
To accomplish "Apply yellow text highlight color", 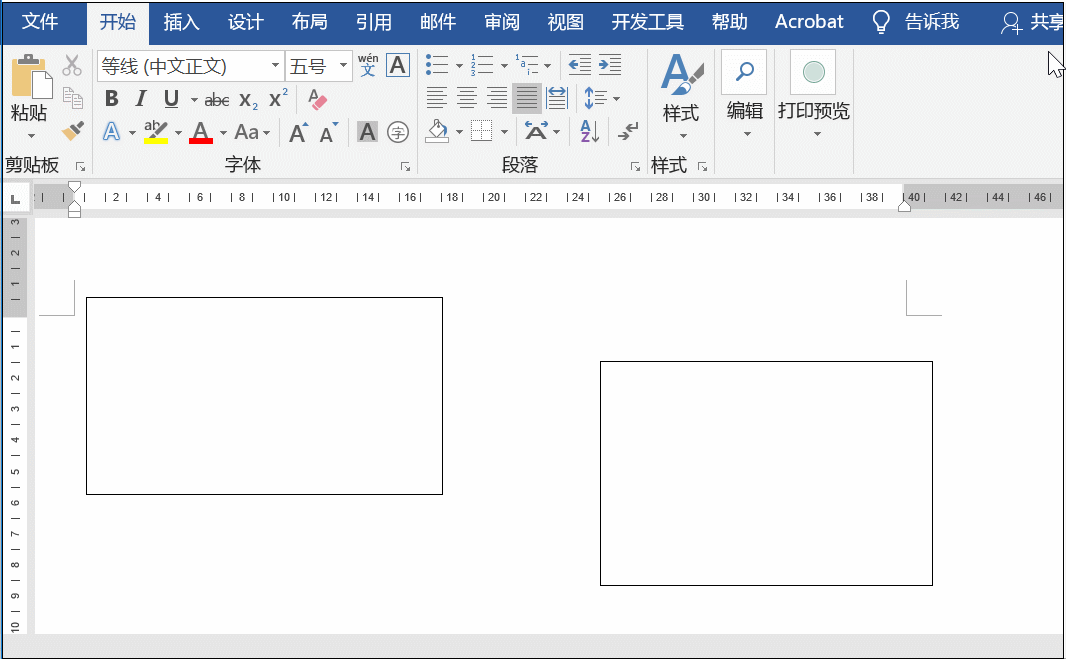I will (156, 131).
